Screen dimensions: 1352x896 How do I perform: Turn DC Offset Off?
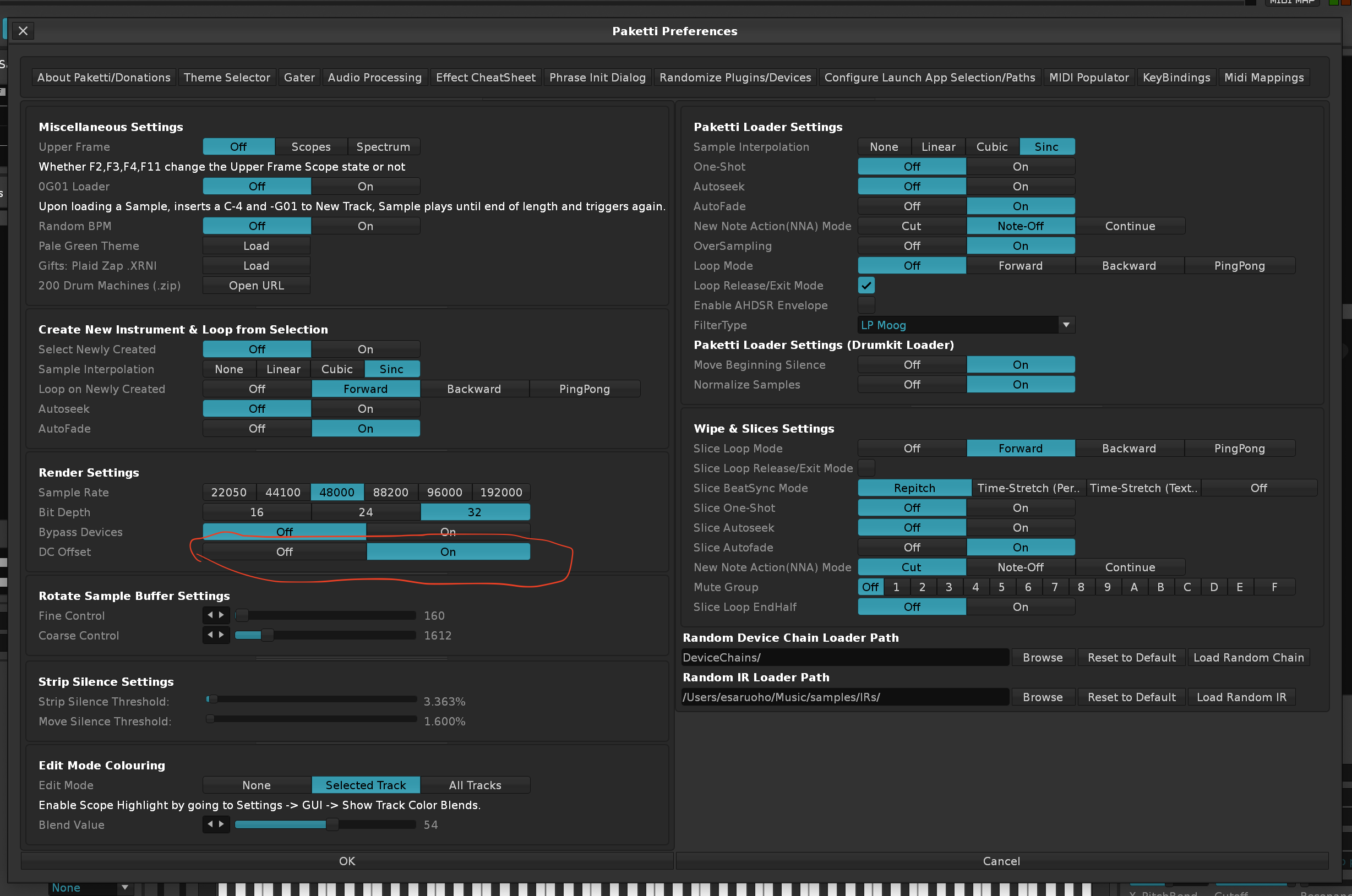(284, 551)
